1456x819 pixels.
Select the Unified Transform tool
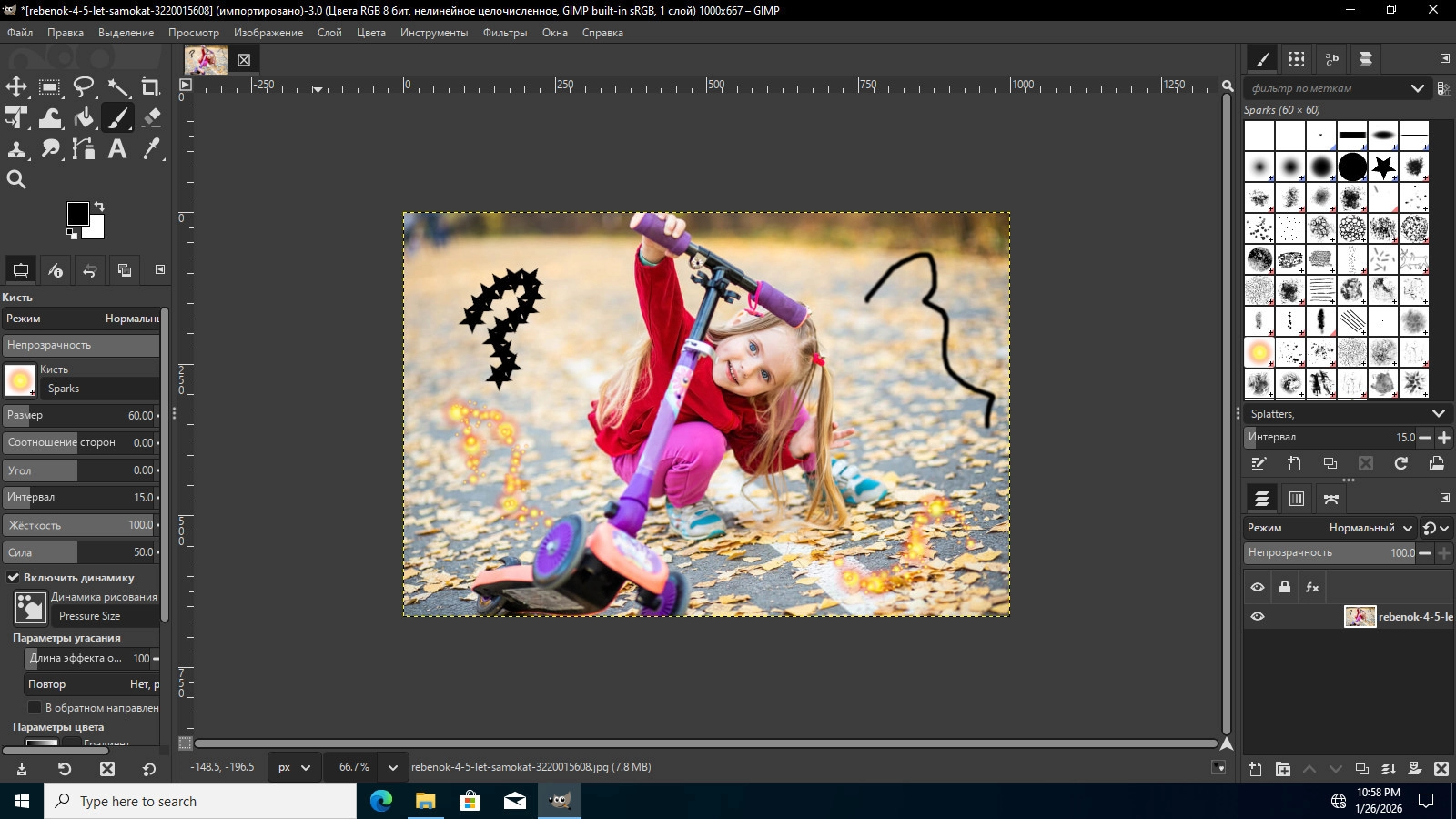pos(16,118)
